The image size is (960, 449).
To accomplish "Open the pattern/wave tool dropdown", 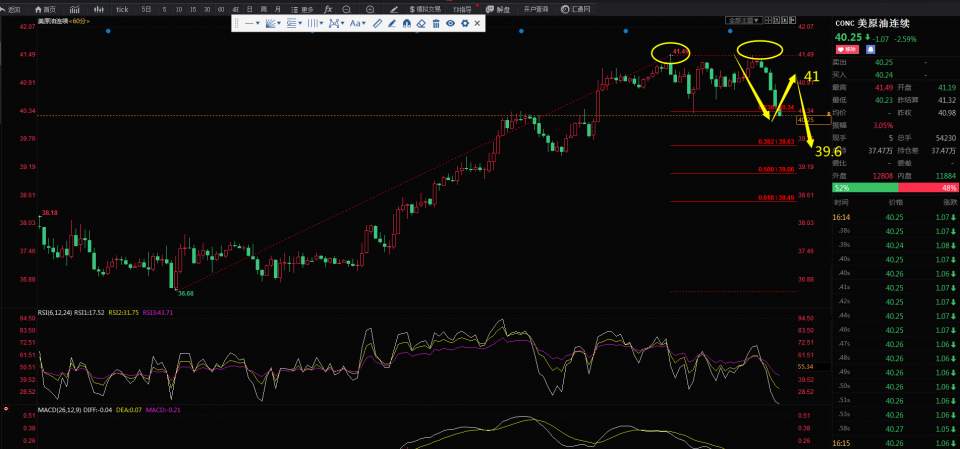I will [x=336, y=23].
